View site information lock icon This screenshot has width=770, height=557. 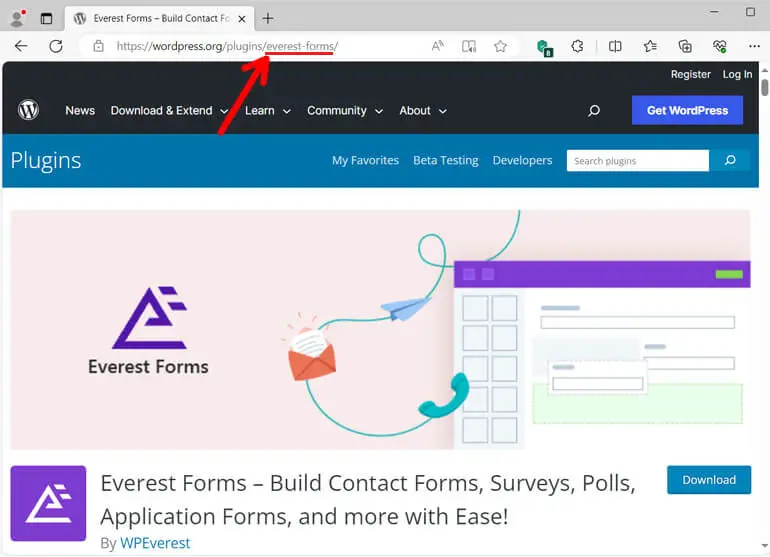click(x=99, y=46)
